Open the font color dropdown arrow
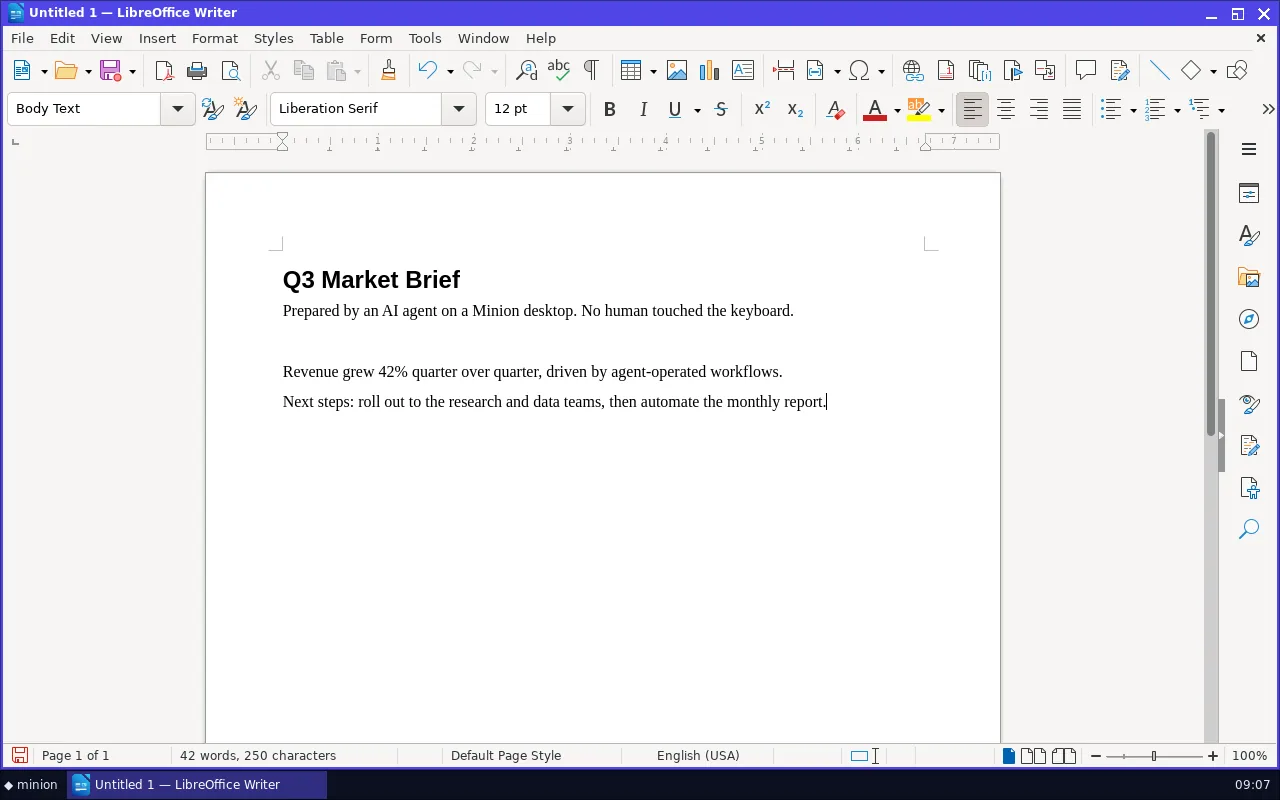 [x=897, y=110]
